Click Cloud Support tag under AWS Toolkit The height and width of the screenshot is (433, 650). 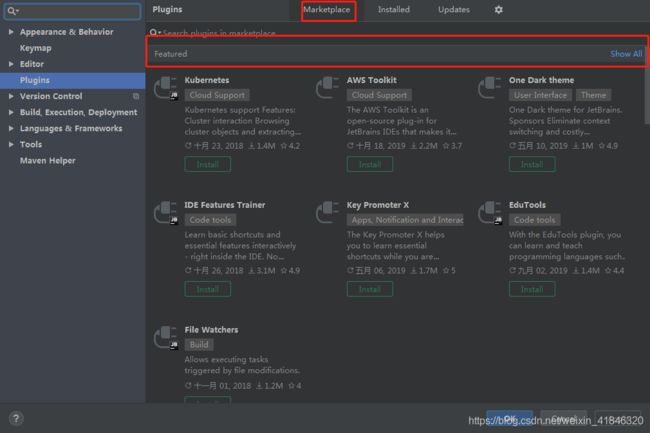coord(379,95)
